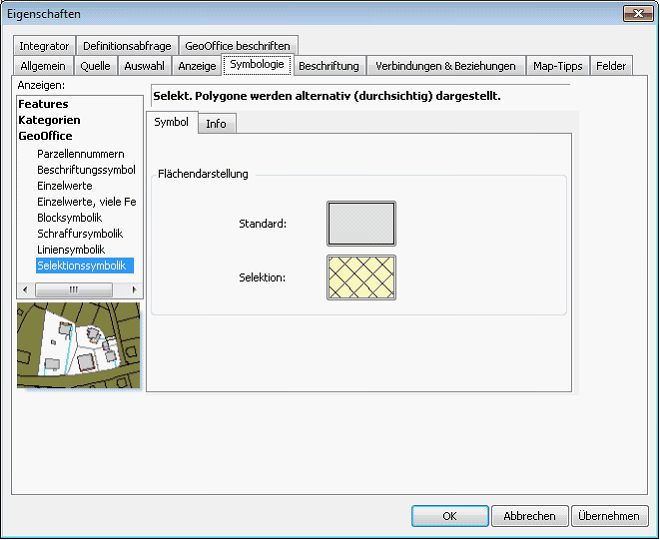Open Verbindungen & Beziehungen tab
Screen dimensions: 660x540
coord(445,66)
